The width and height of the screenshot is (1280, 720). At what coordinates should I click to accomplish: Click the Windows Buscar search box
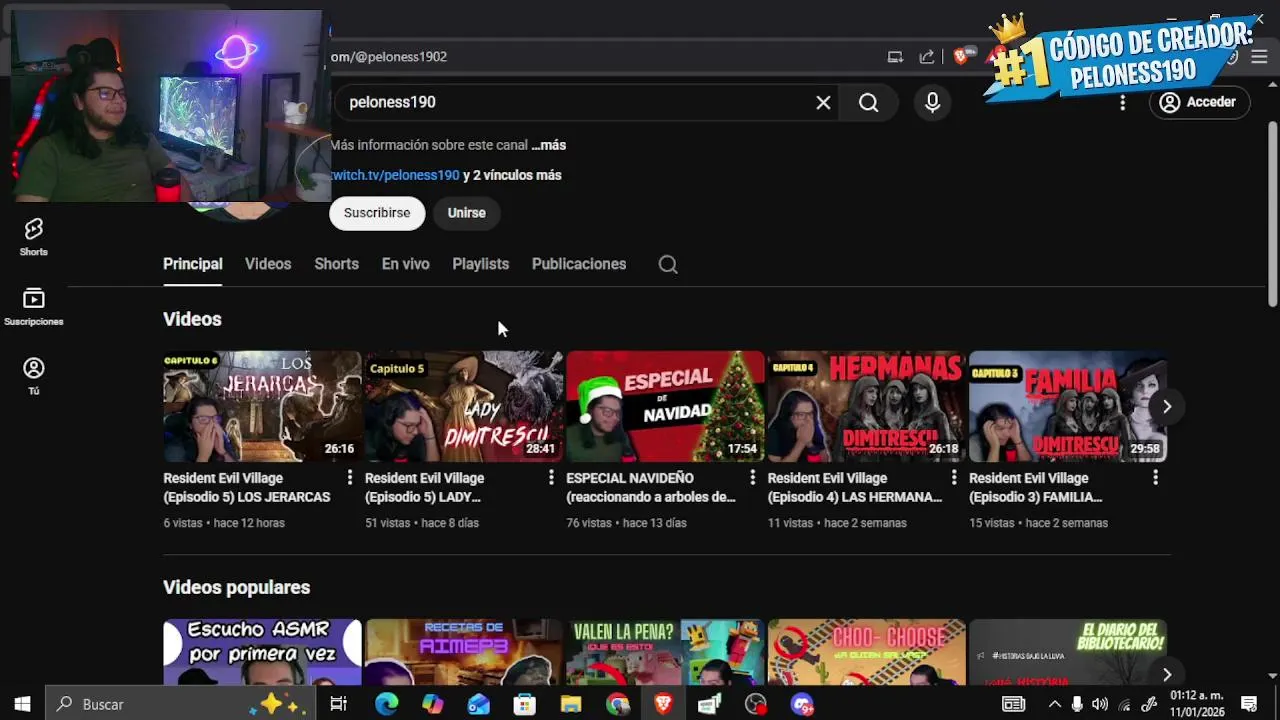pos(181,704)
